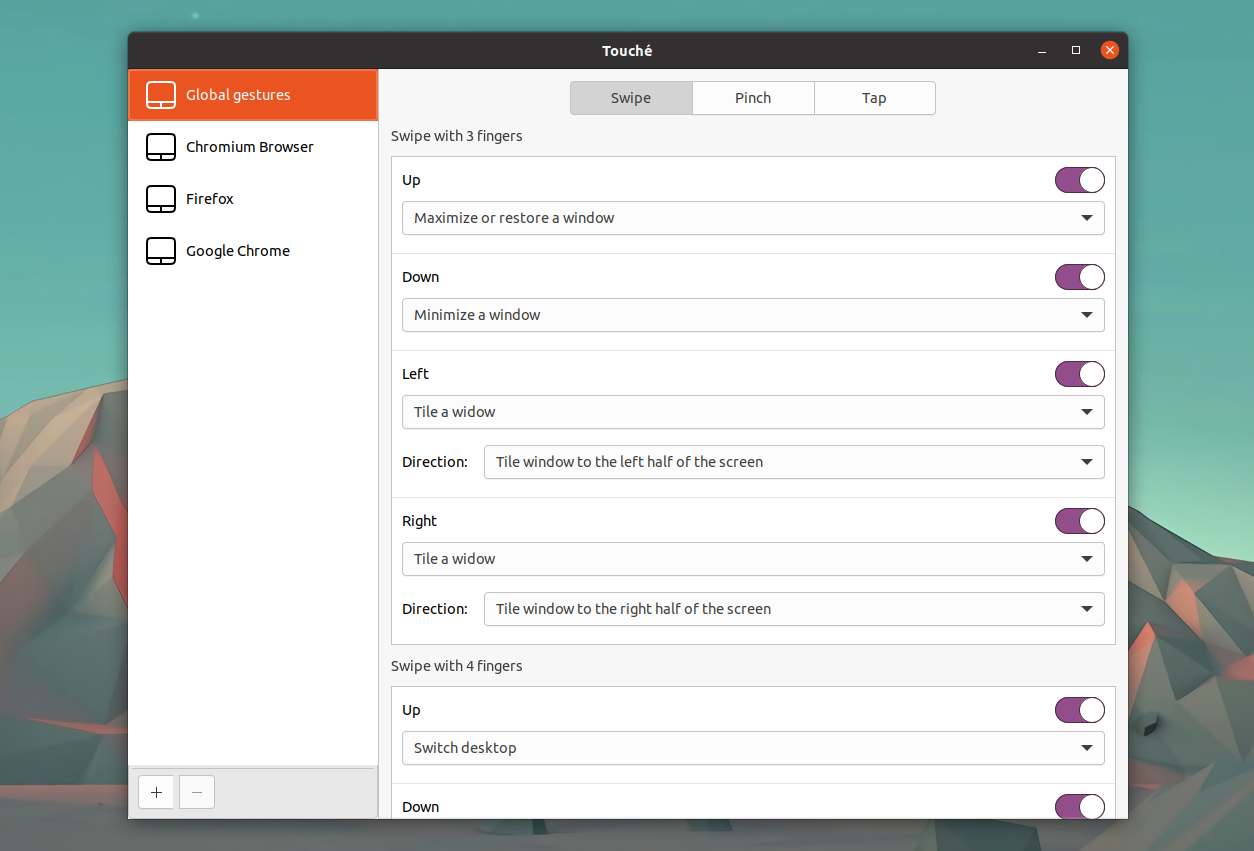Disable the 3-finger swipe Up gesture
1254x851 pixels.
(x=1079, y=180)
